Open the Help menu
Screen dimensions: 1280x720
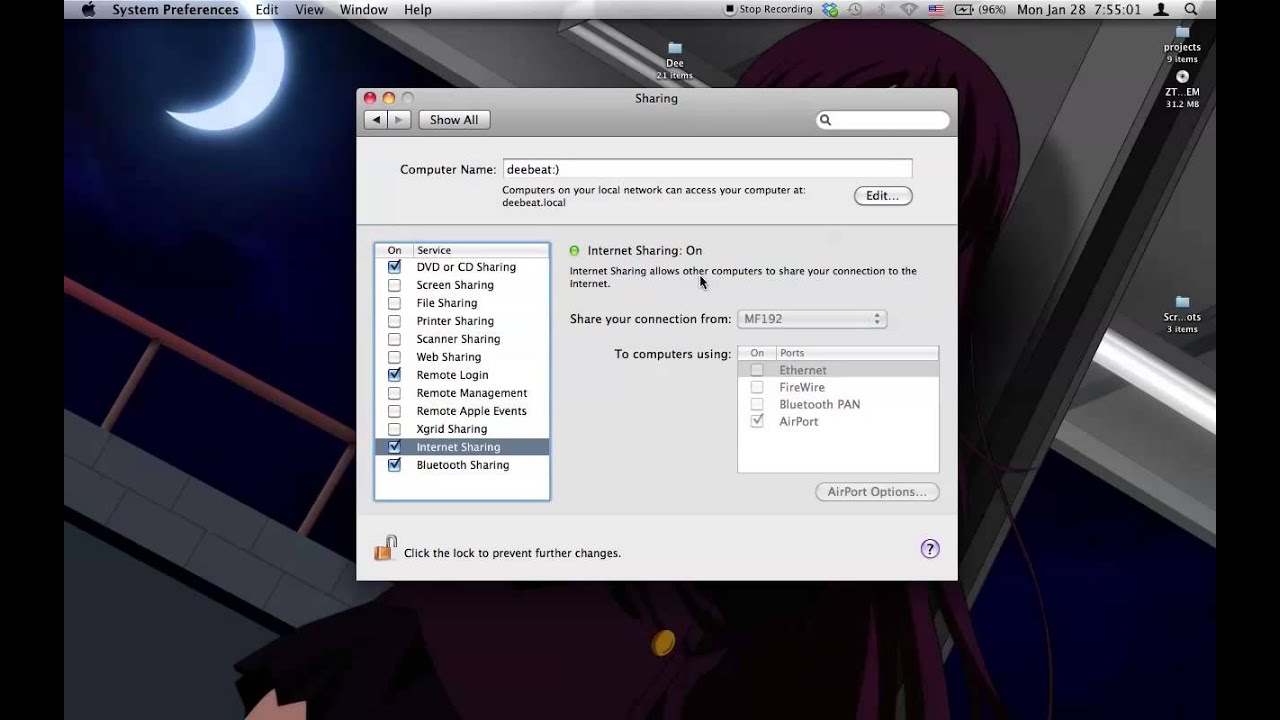pyautogui.click(x=418, y=10)
